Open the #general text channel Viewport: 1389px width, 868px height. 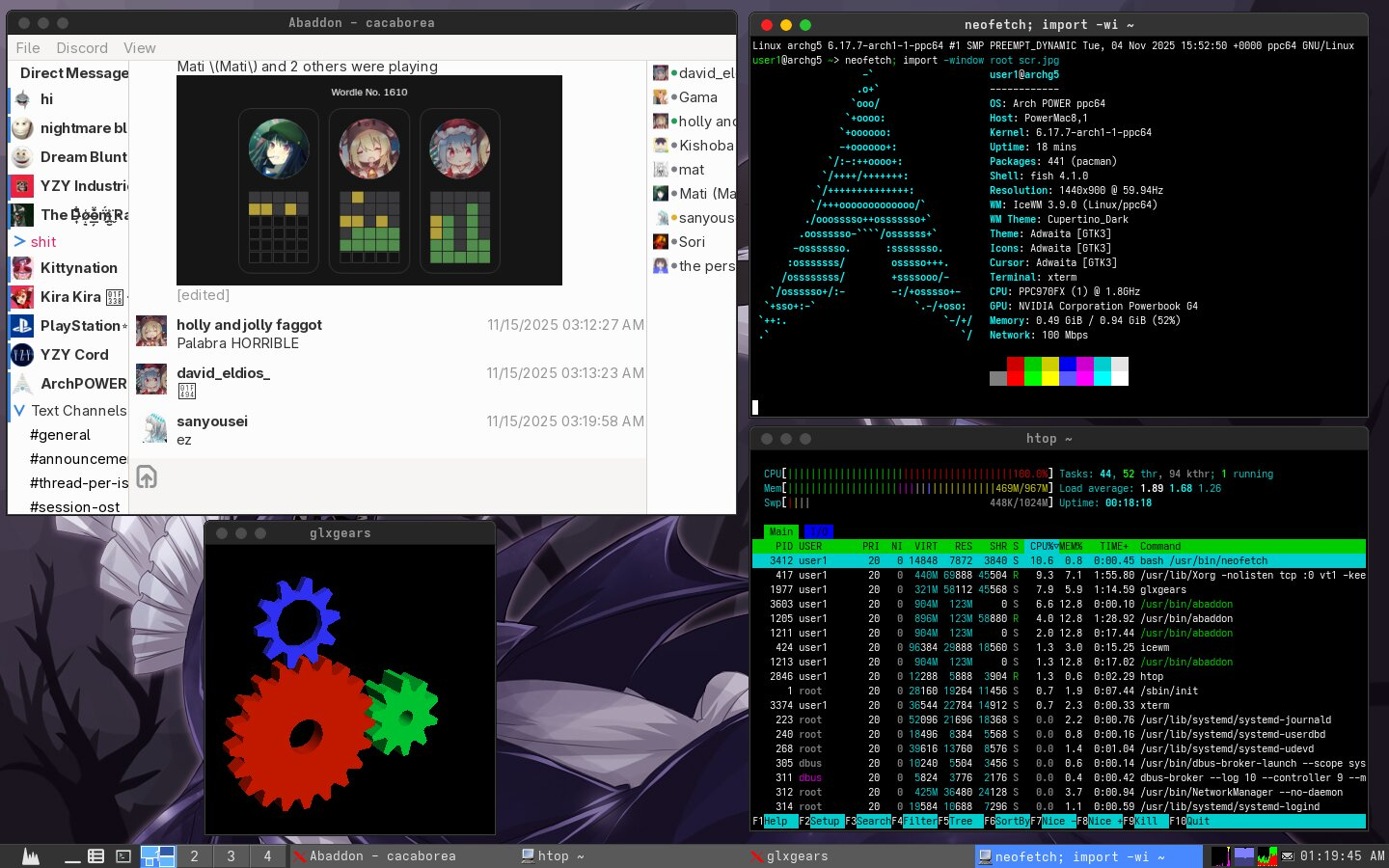click(60, 435)
